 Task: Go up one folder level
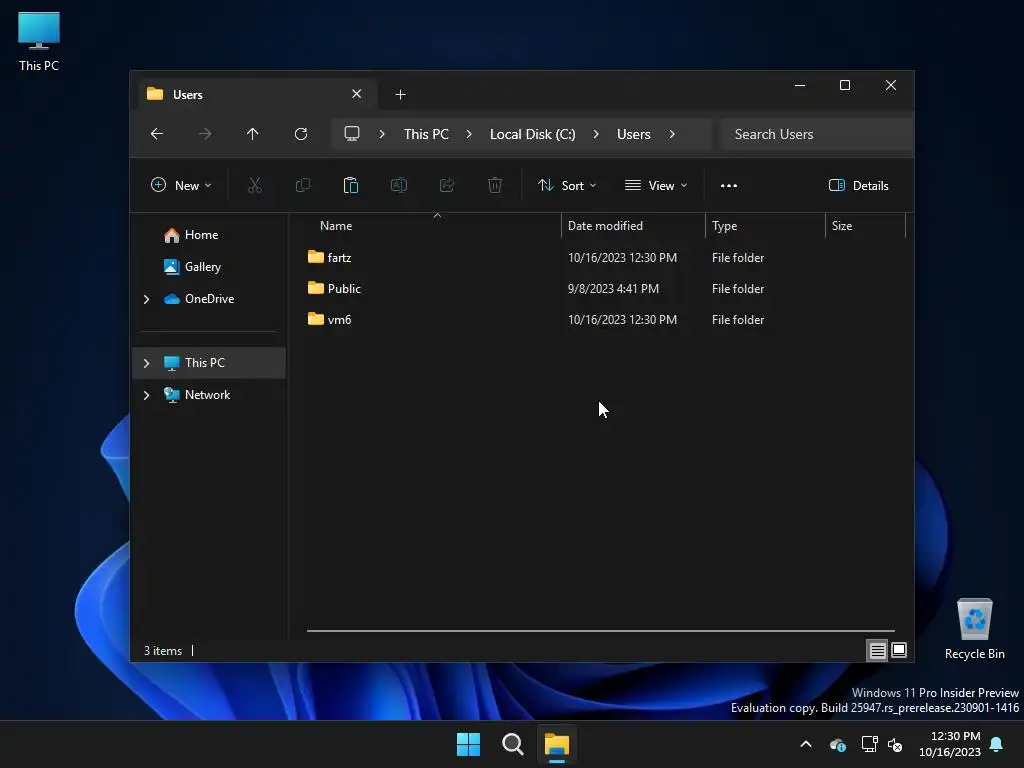pos(253,134)
